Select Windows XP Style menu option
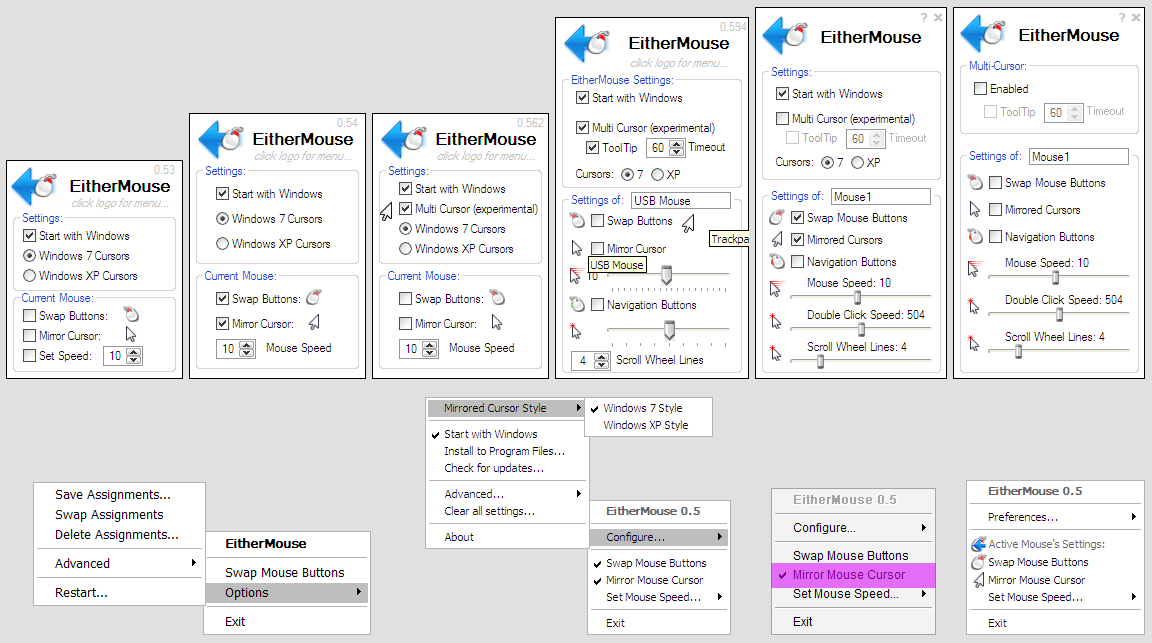The height and width of the screenshot is (643, 1152). pos(645,425)
